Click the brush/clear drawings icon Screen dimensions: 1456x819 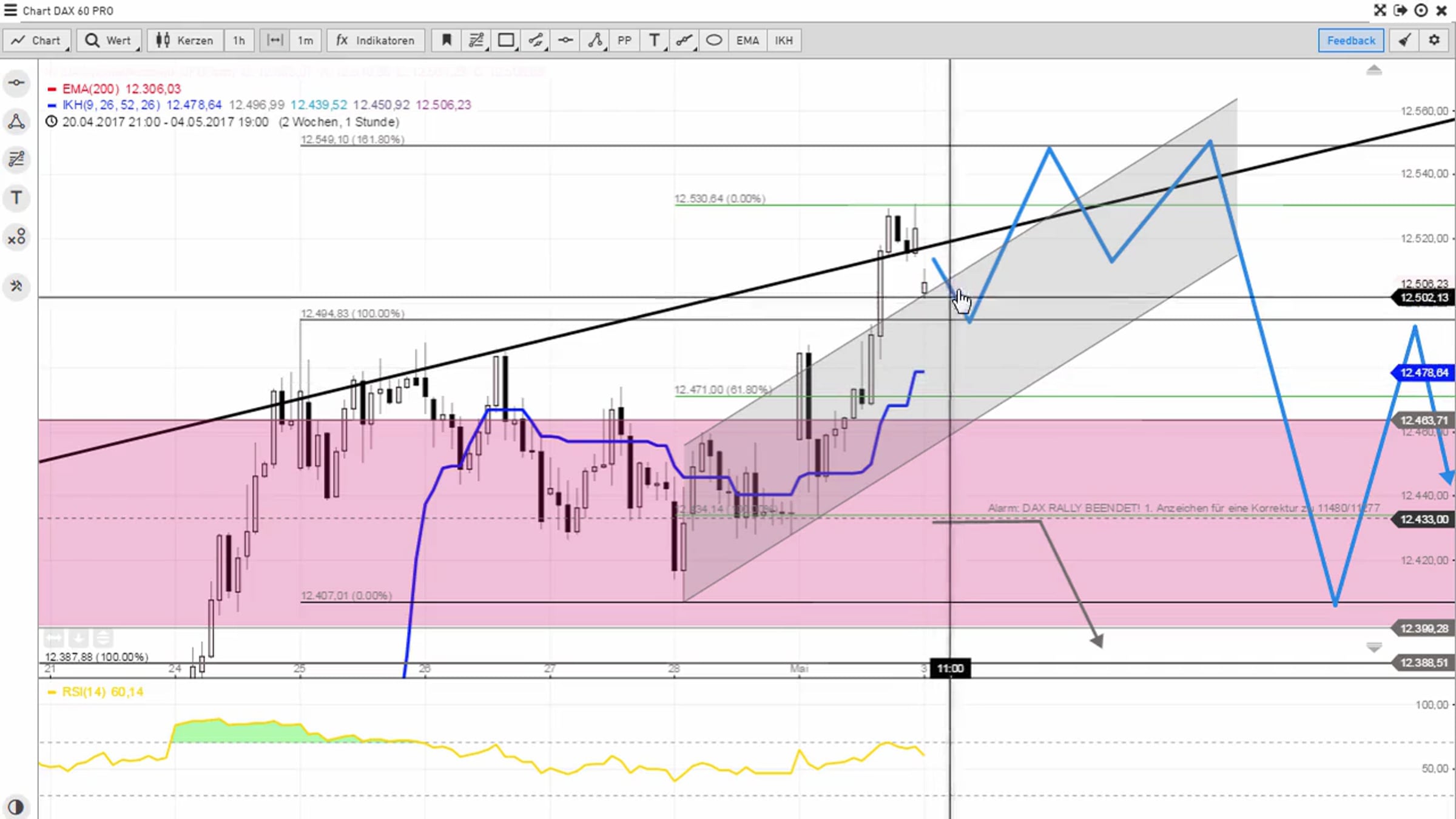(x=1404, y=40)
